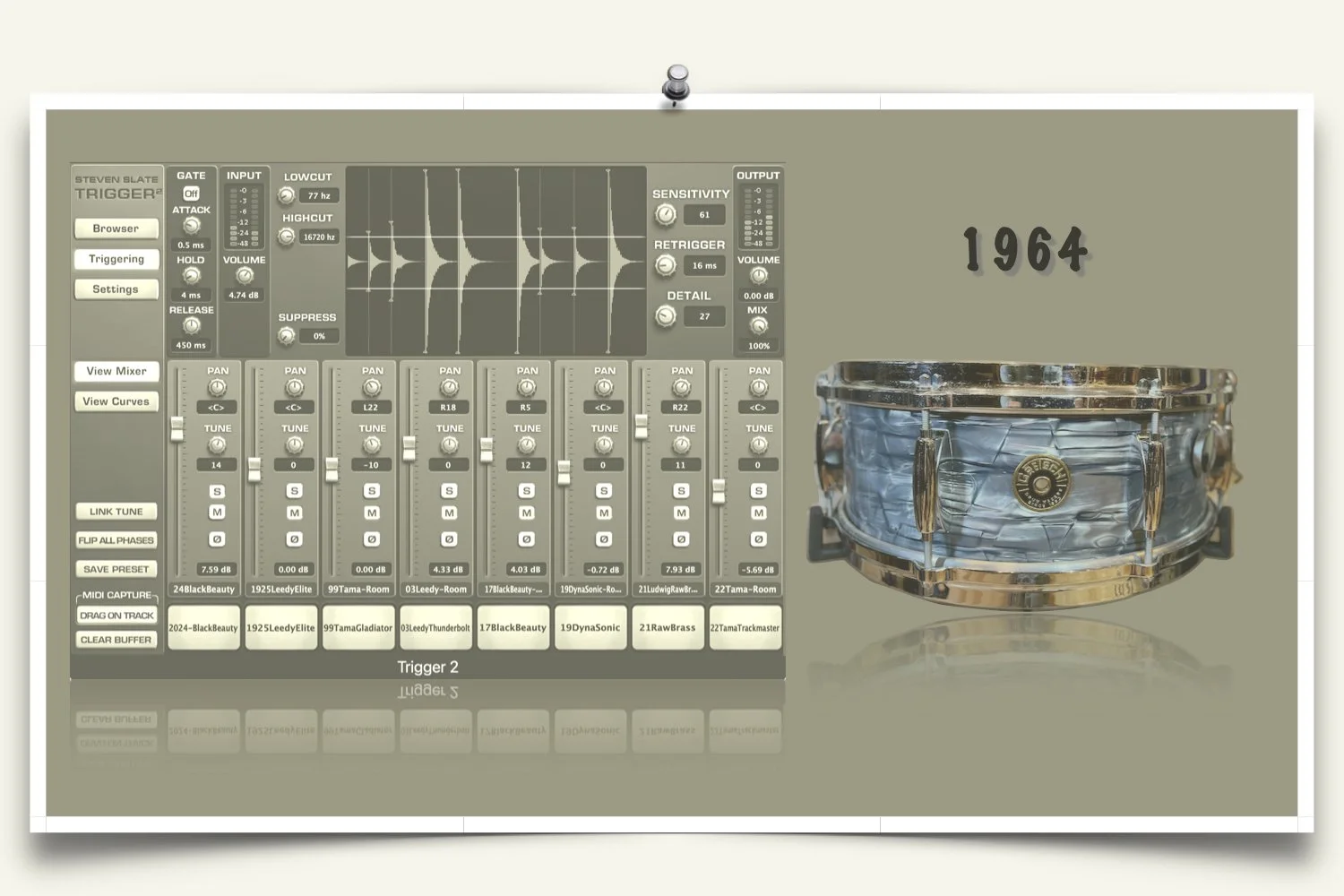The height and width of the screenshot is (896, 1344).
Task: Flip phase on 03Leedy-Room channel
Action: 449,539
